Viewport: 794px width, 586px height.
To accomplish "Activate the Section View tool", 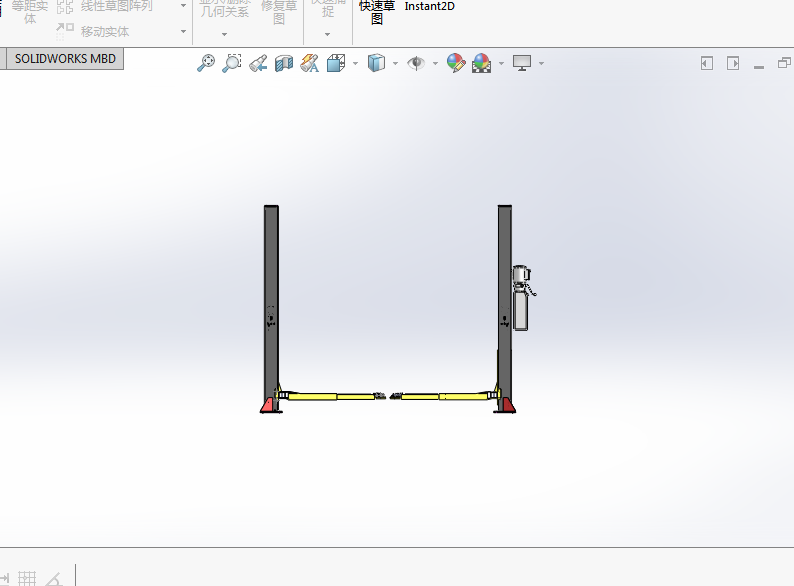I will 284,63.
